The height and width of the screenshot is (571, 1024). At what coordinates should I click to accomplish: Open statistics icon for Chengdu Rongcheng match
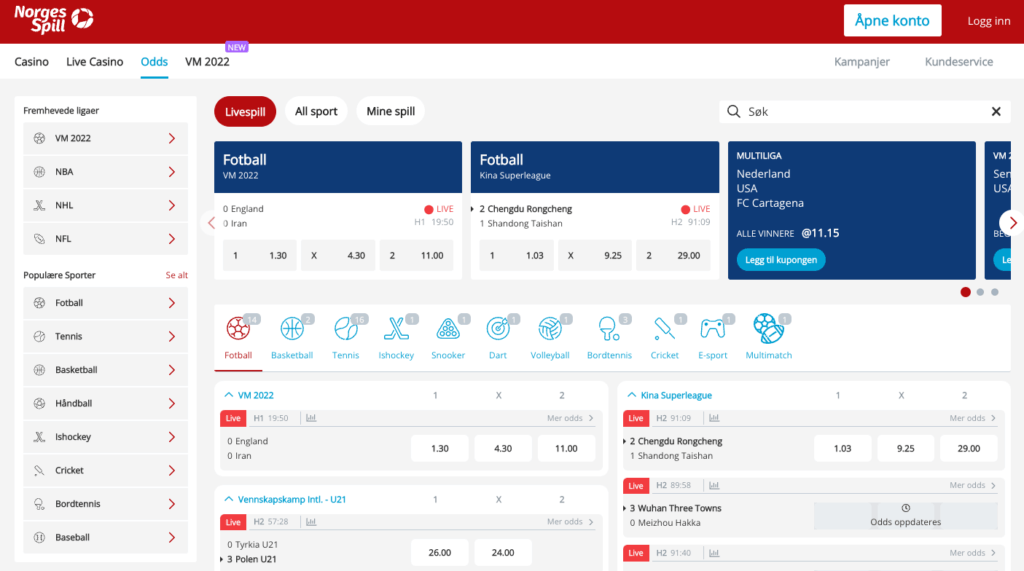(x=714, y=418)
